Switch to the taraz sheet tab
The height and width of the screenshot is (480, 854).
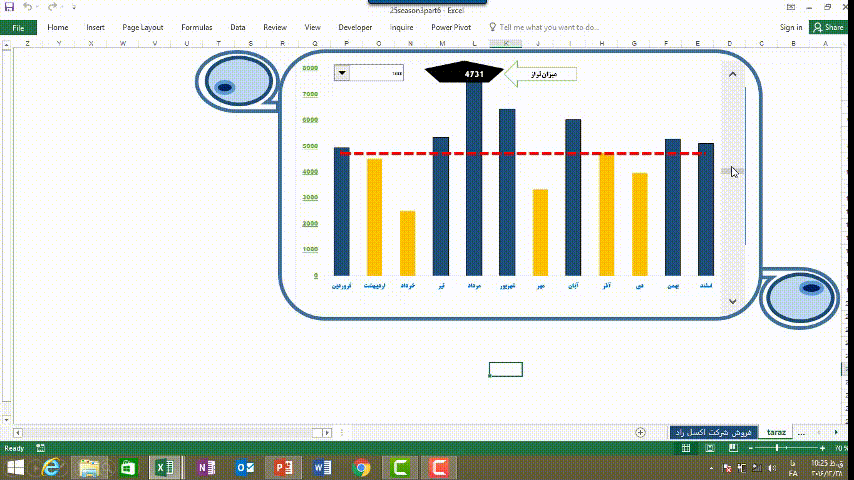775,432
